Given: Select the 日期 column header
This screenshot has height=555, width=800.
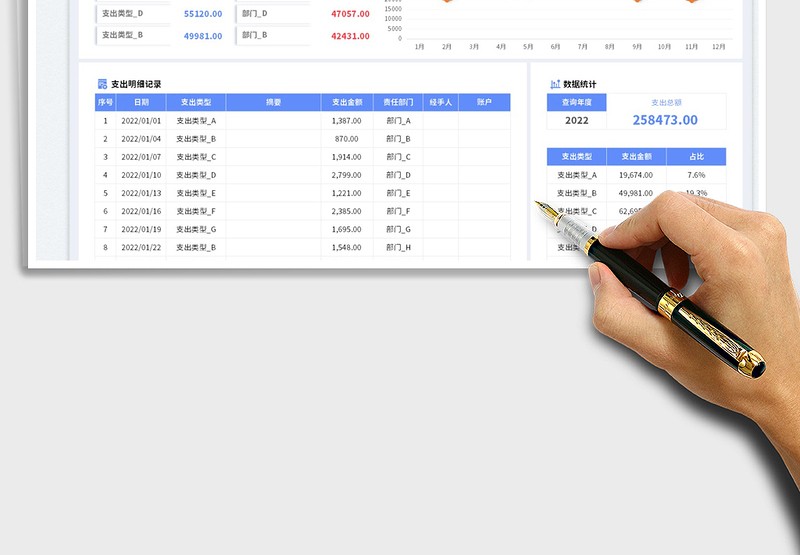Looking at the screenshot, I should pyautogui.click(x=141, y=103).
